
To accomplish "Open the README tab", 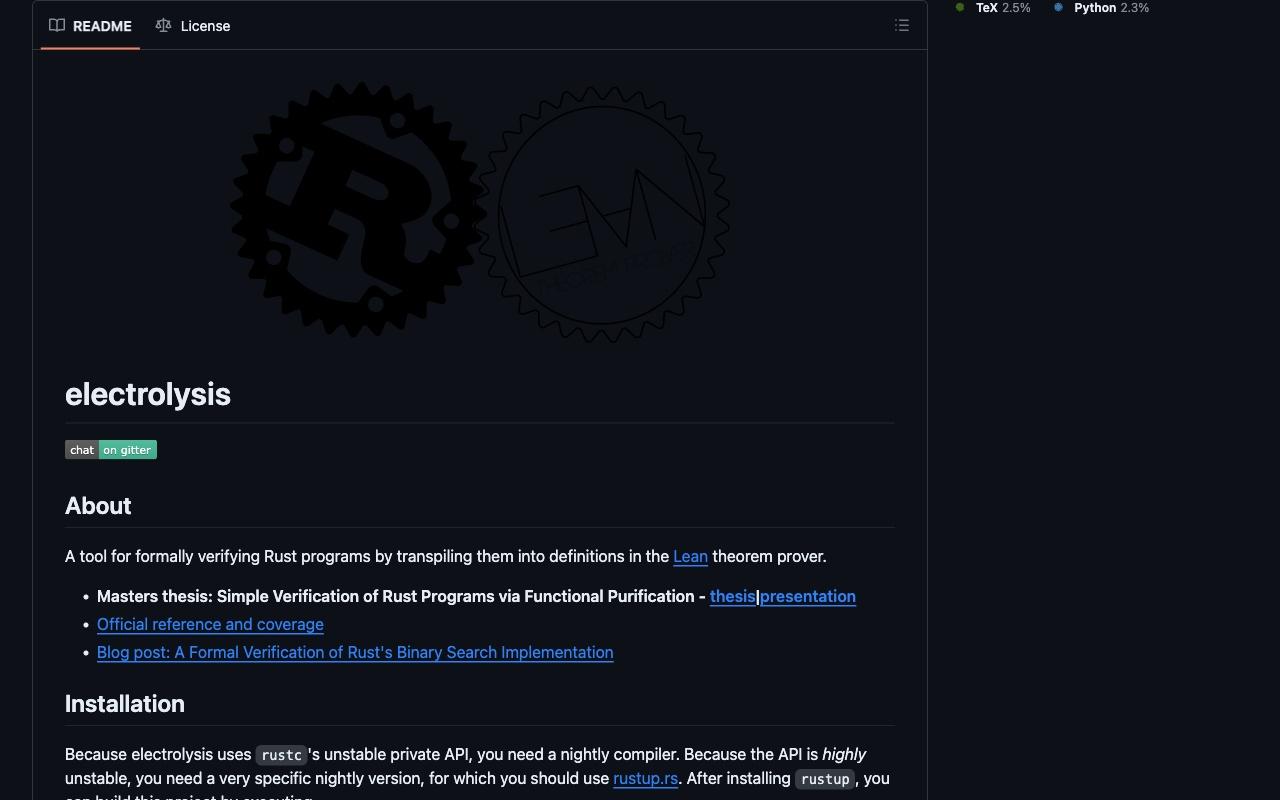I will click(x=90, y=26).
